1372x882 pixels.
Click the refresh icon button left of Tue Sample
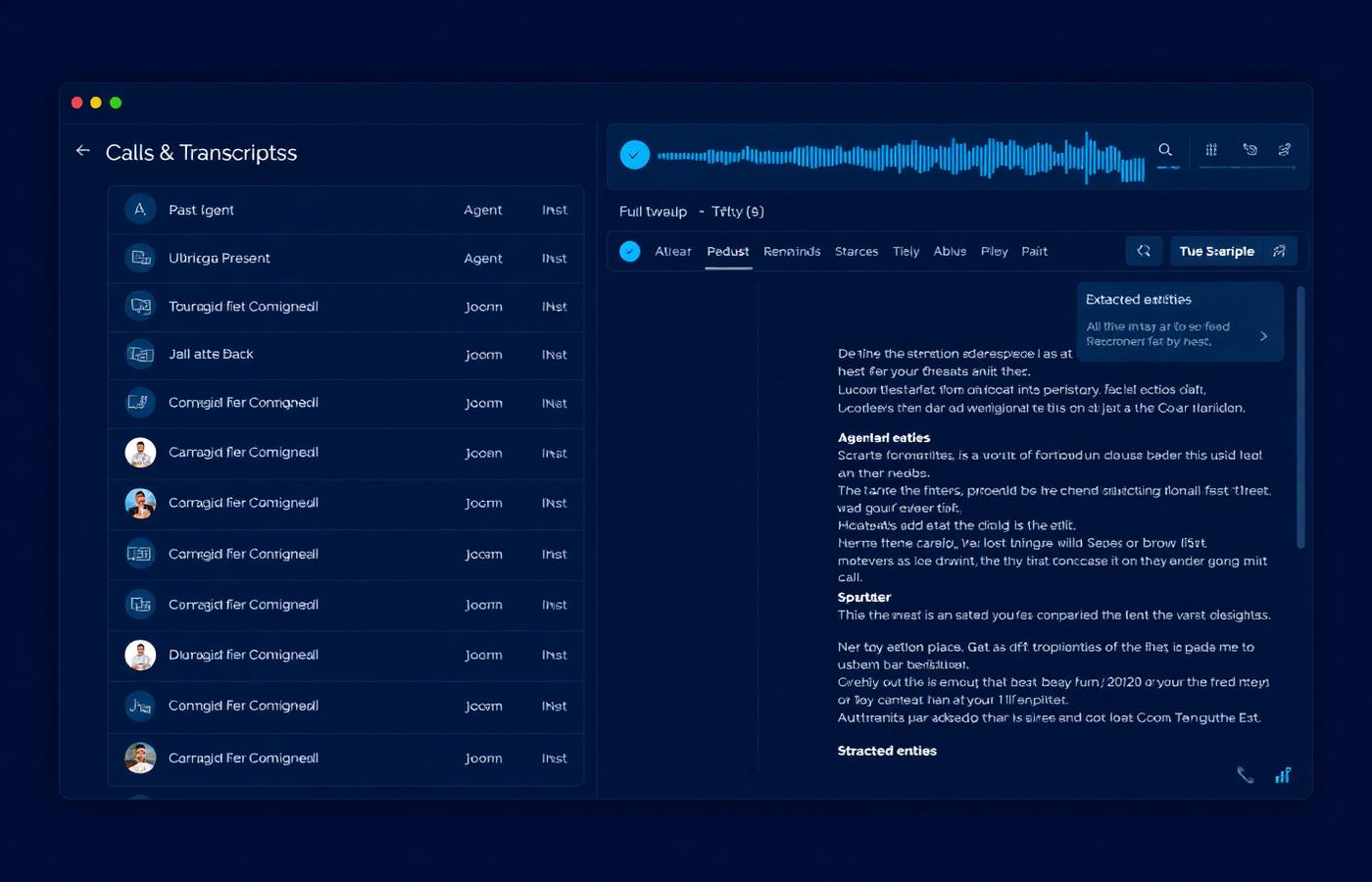[x=1144, y=251]
